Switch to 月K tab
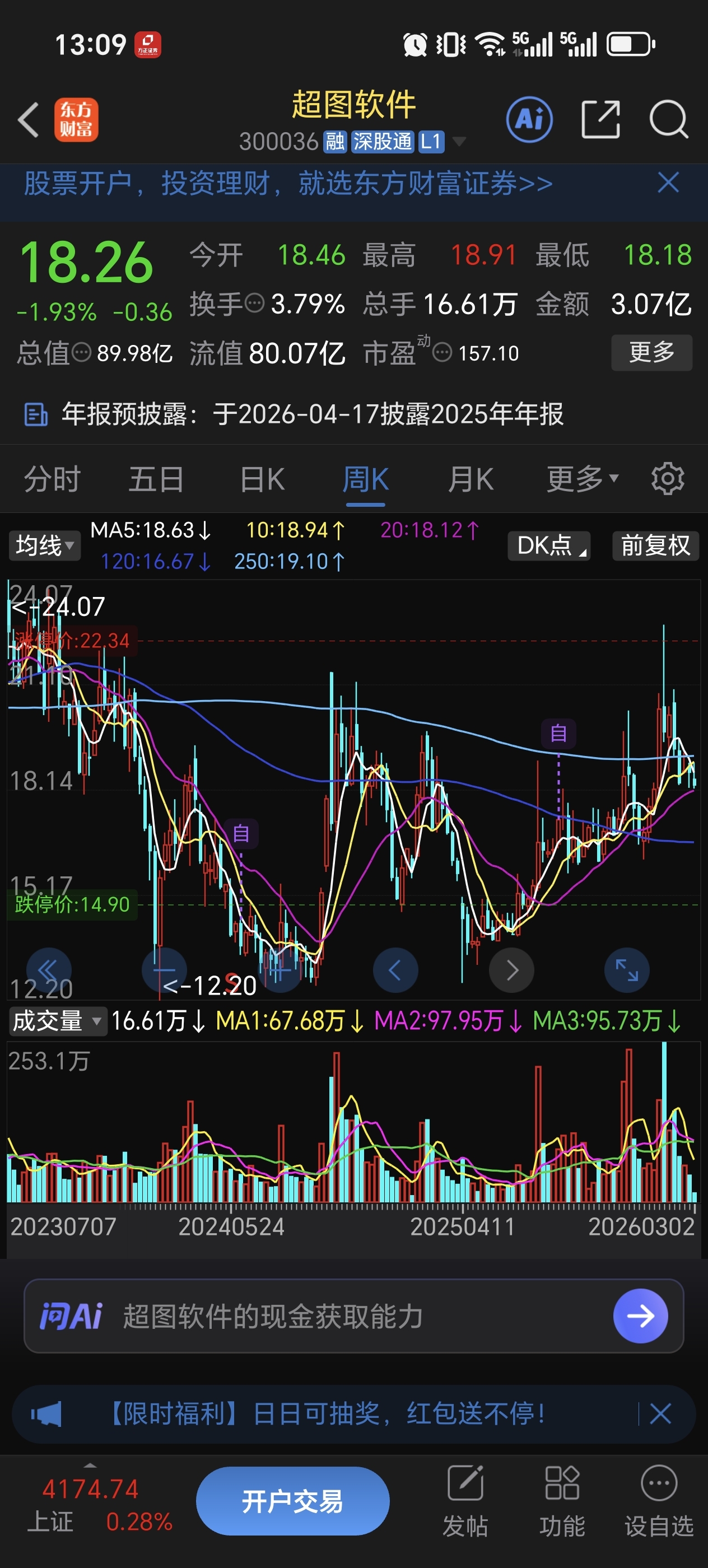This screenshot has height=1568, width=708. (x=471, y=479)
